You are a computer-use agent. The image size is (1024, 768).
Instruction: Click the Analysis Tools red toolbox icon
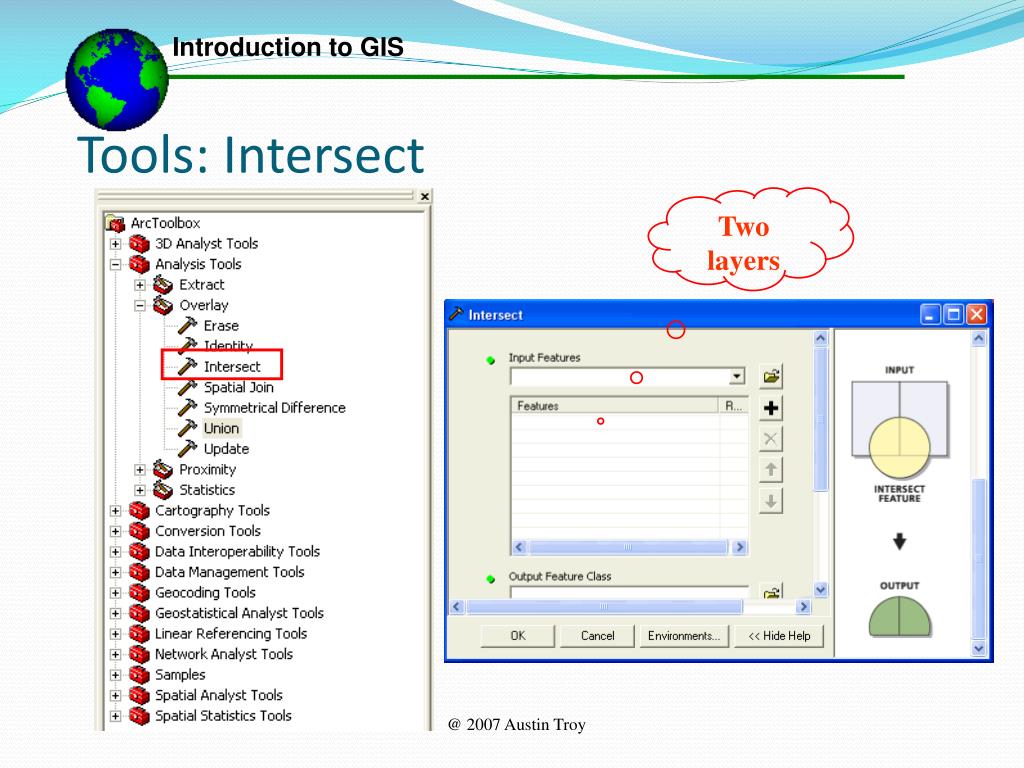click(139, 264)
